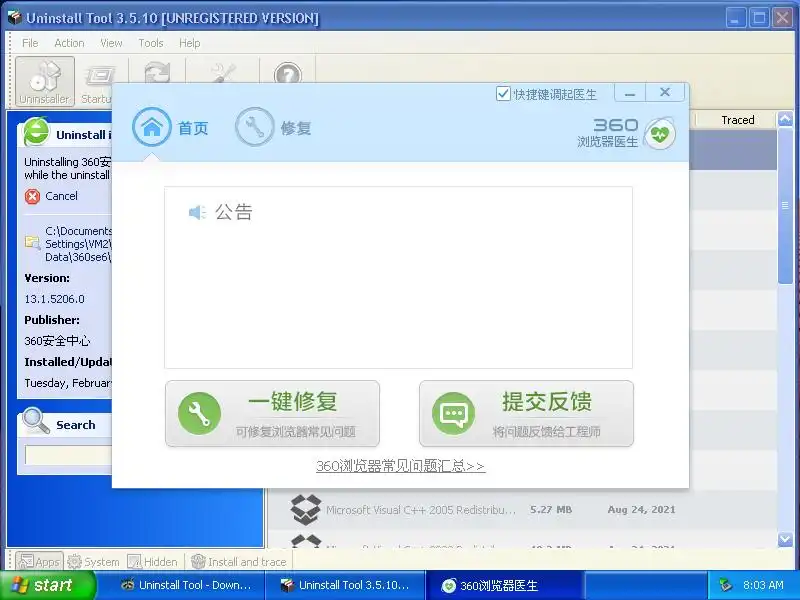Click the 公告 speaker icon
Screen dimensions: 800x600
pyautogui.click(x=197, y=212)
